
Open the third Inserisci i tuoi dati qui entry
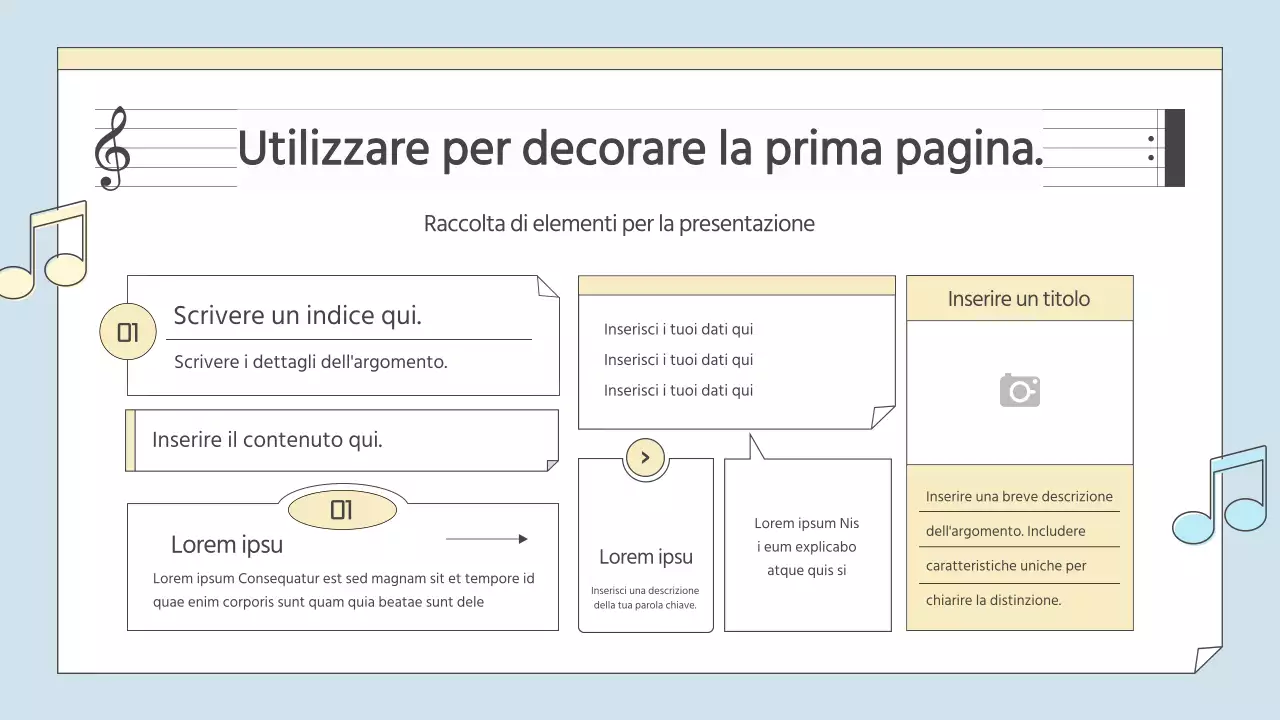(x=678, y=390)
